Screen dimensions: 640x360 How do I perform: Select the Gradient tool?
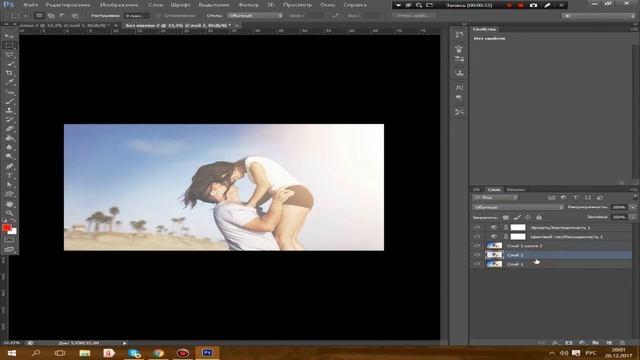point(9,138)
